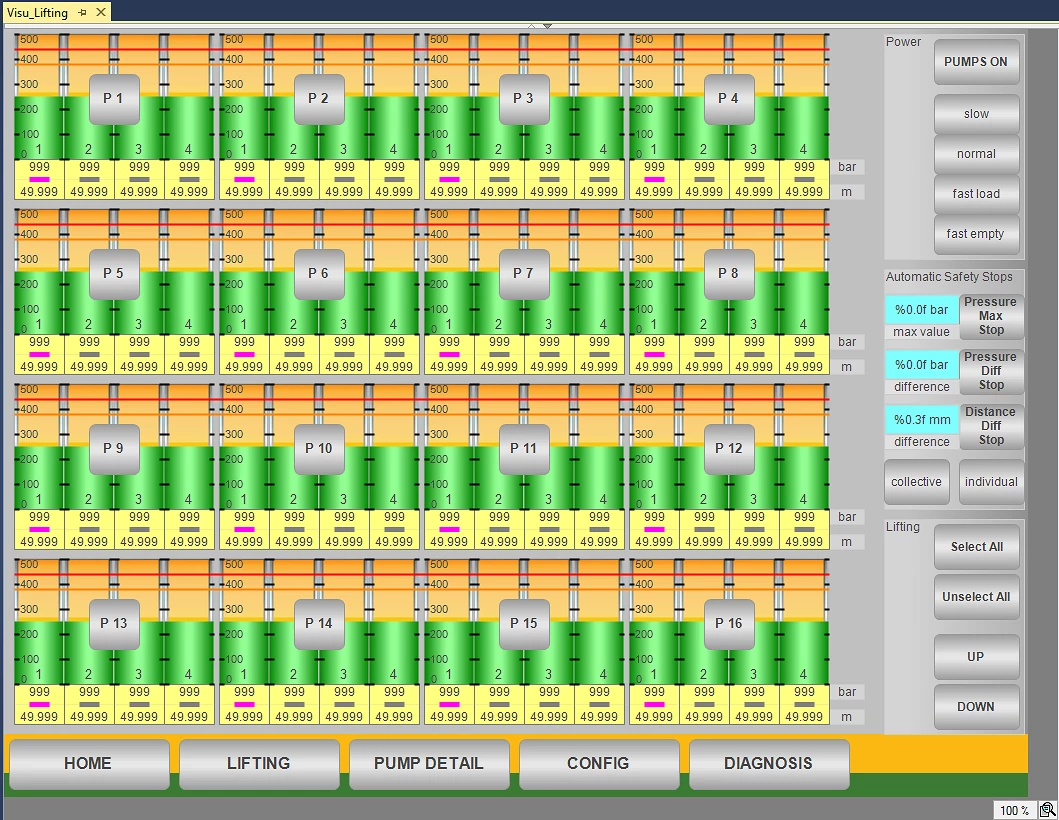Expand the splitter arrow at top of editor
Viewport: 1059px width, 820px height.
coord(547,25)
